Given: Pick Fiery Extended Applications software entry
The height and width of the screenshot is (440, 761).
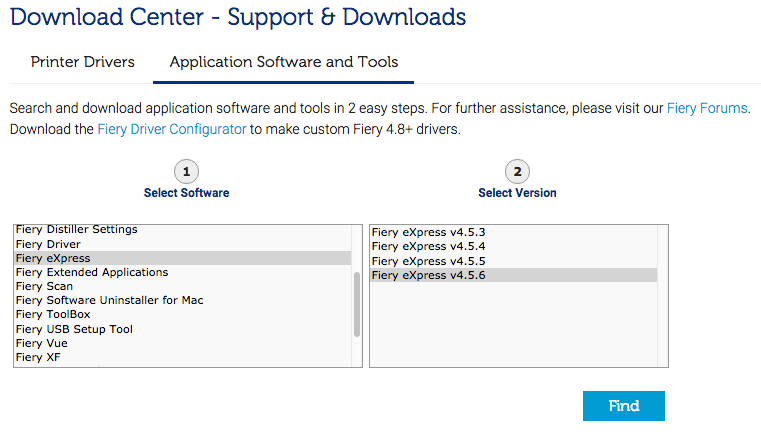Looking at the screenshot, I should click(92, 272).
